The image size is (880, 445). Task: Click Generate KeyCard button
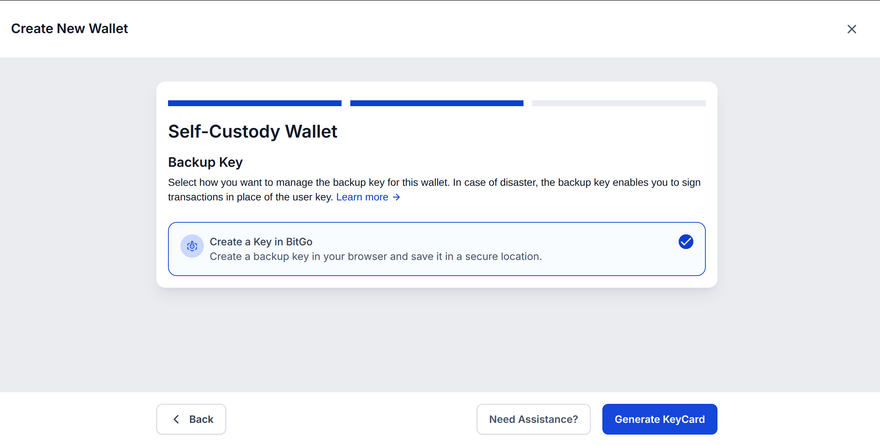tap(659, 419)
